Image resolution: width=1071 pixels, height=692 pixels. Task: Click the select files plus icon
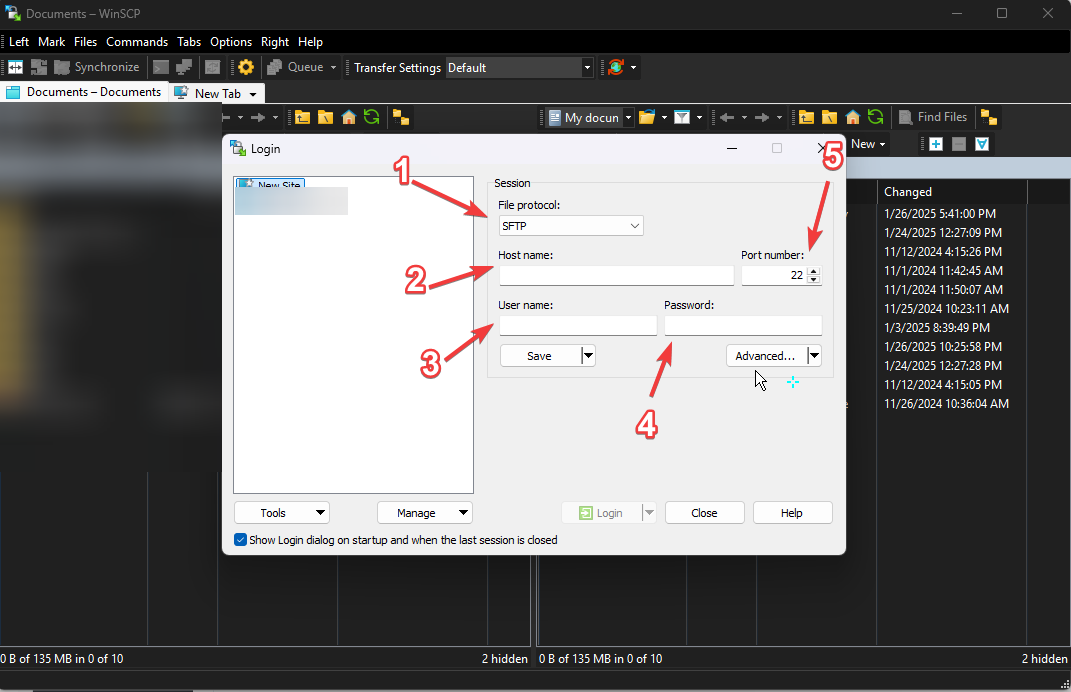936,144
